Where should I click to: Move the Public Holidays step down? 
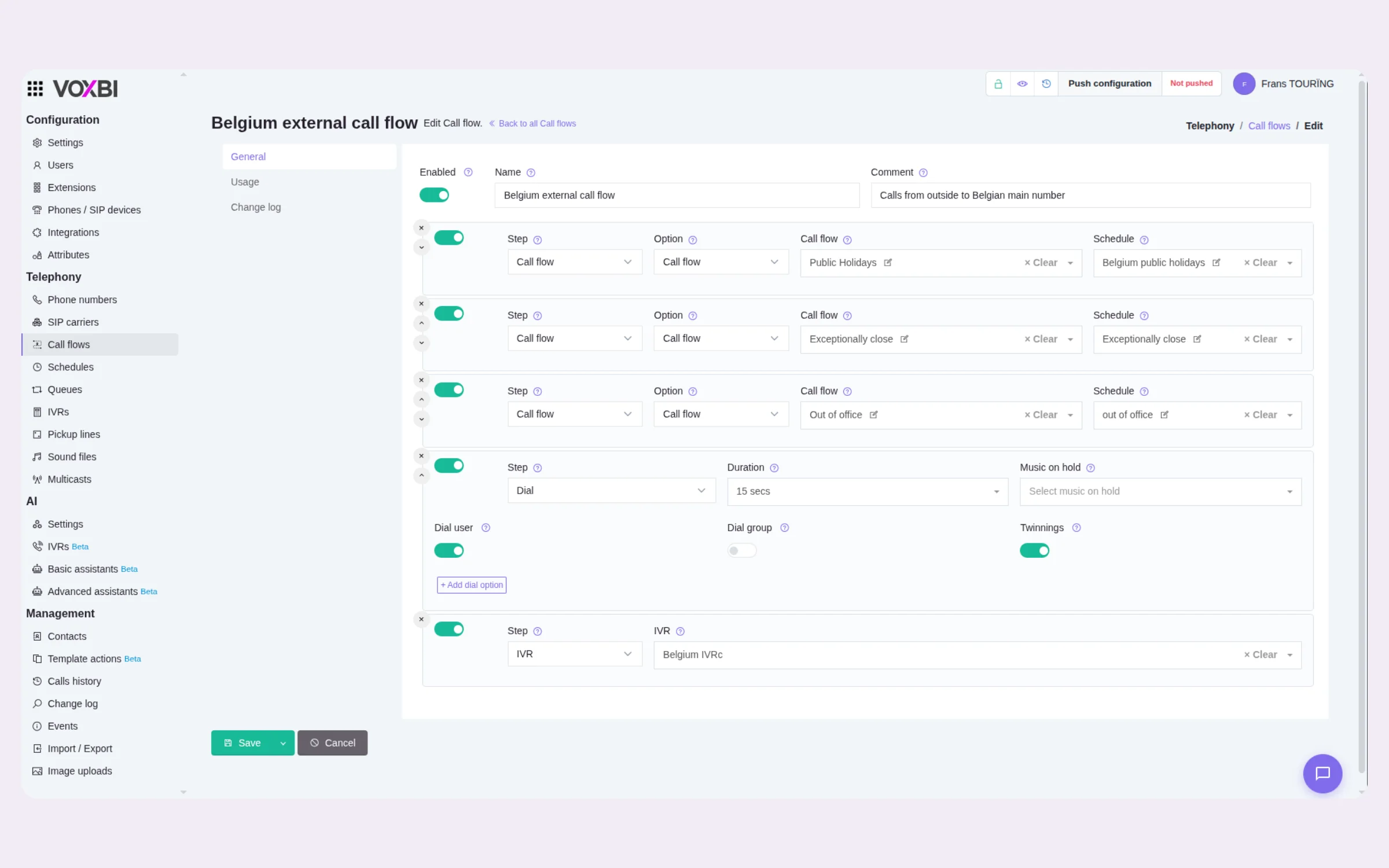[x=421, y=248]
